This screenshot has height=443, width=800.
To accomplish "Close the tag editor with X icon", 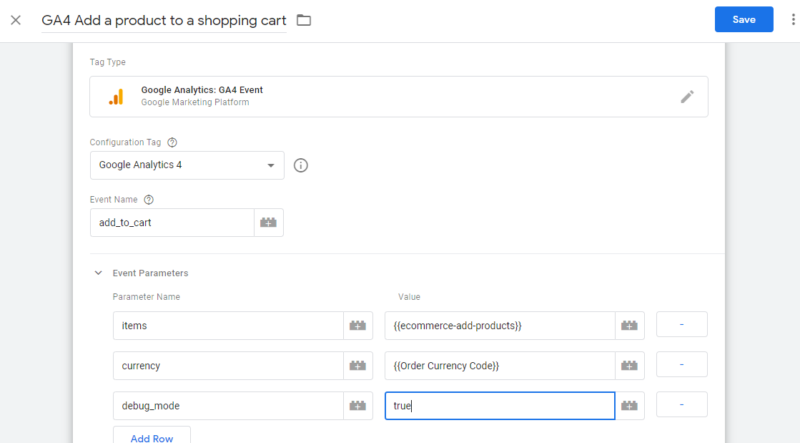I will click(16, 20).
